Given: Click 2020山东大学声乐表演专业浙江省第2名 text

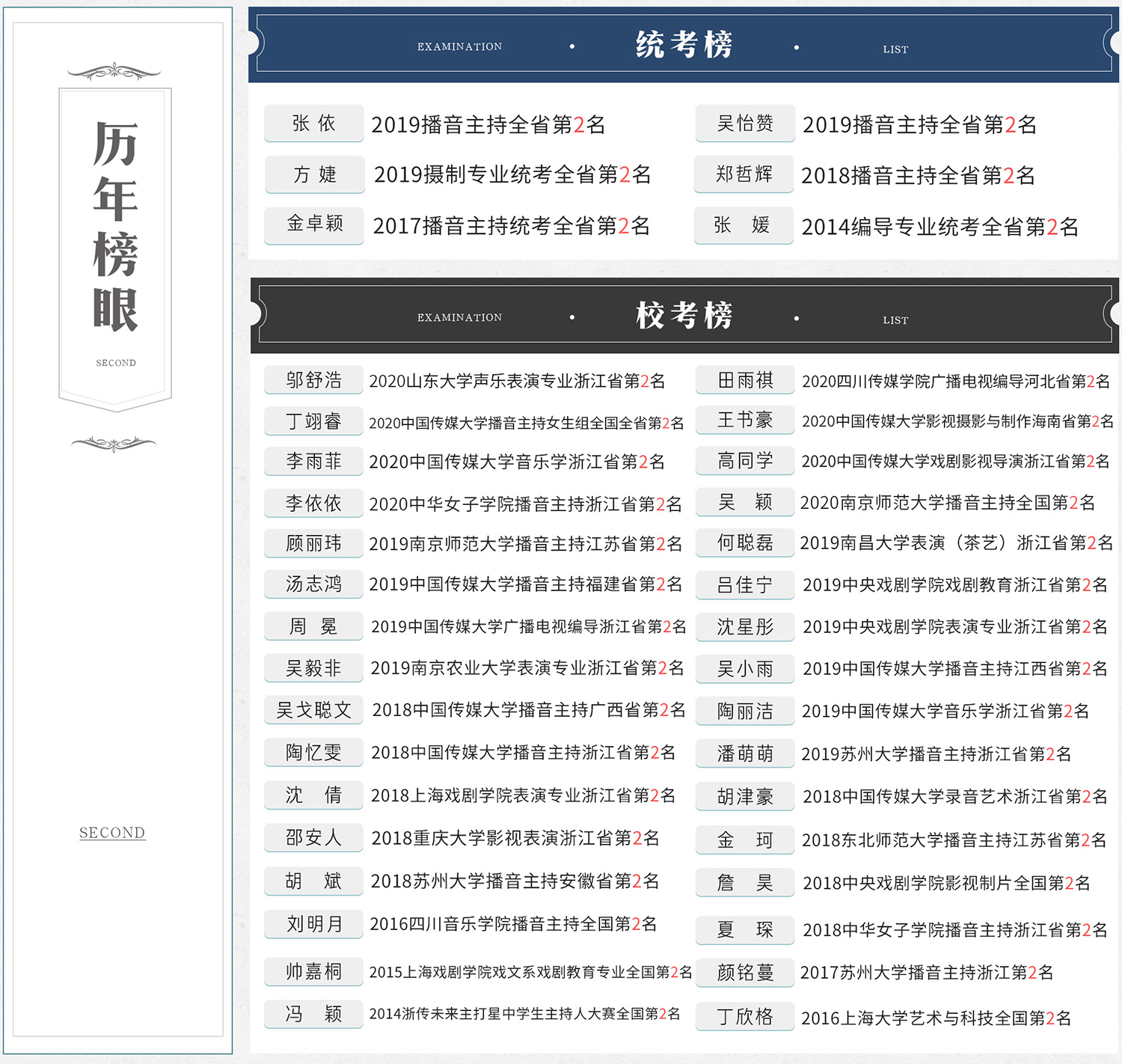Looking at the screenshot, I should pyautogui.click(x=517, y=382).
